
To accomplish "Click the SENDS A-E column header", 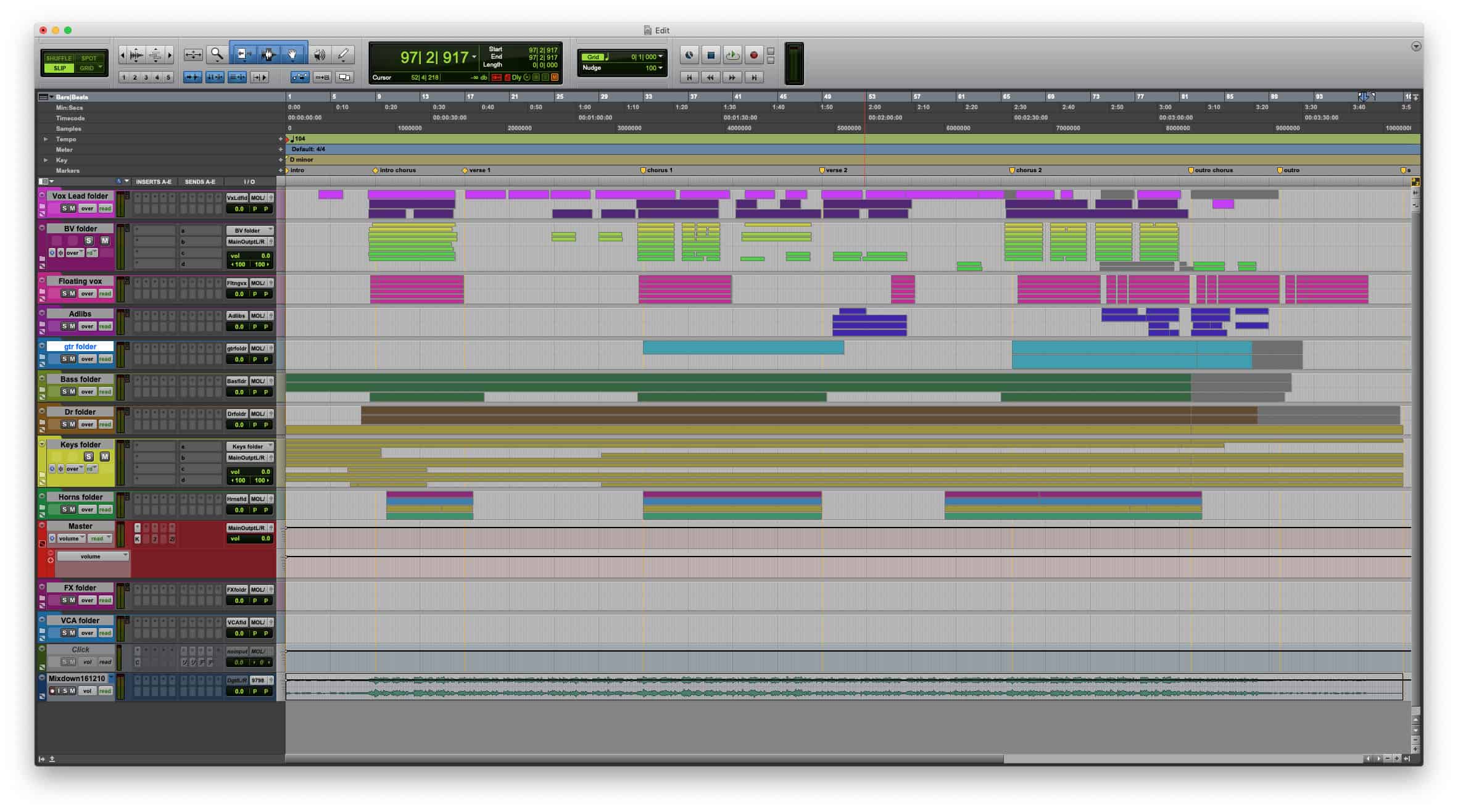I will pyautogui.click(x=199, y=181).
